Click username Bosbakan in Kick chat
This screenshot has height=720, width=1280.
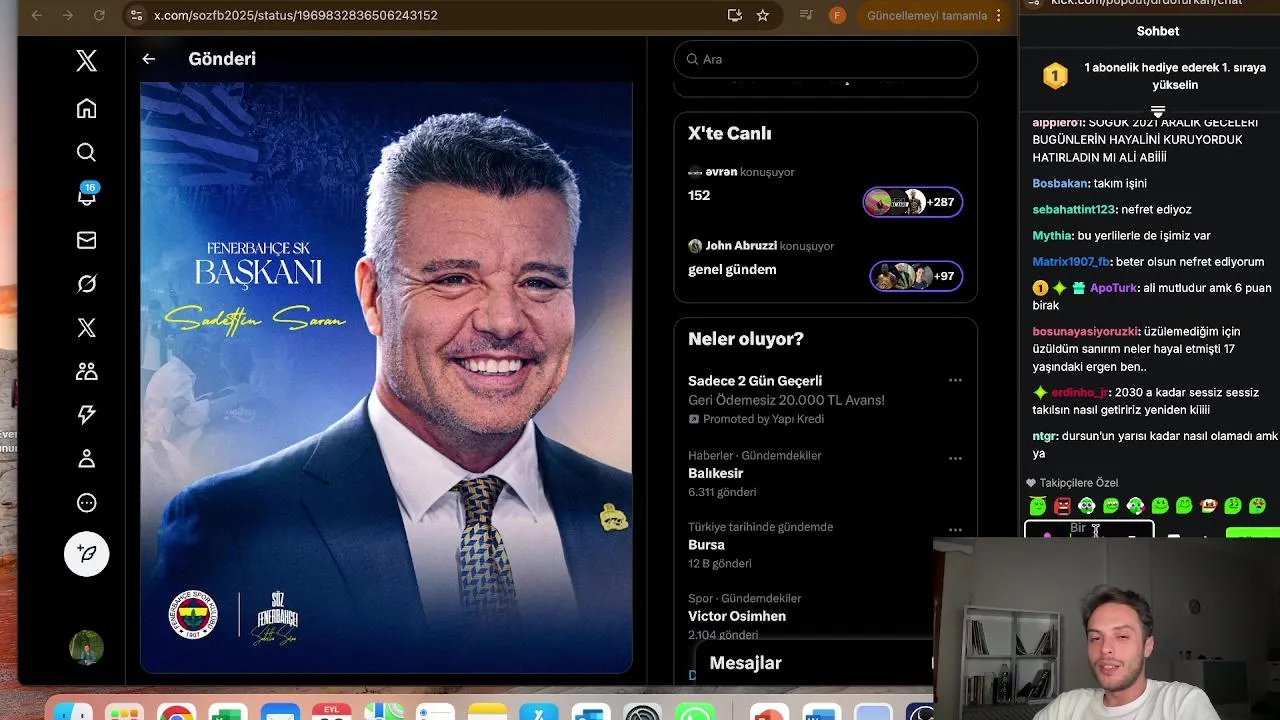click(1060, 183)
